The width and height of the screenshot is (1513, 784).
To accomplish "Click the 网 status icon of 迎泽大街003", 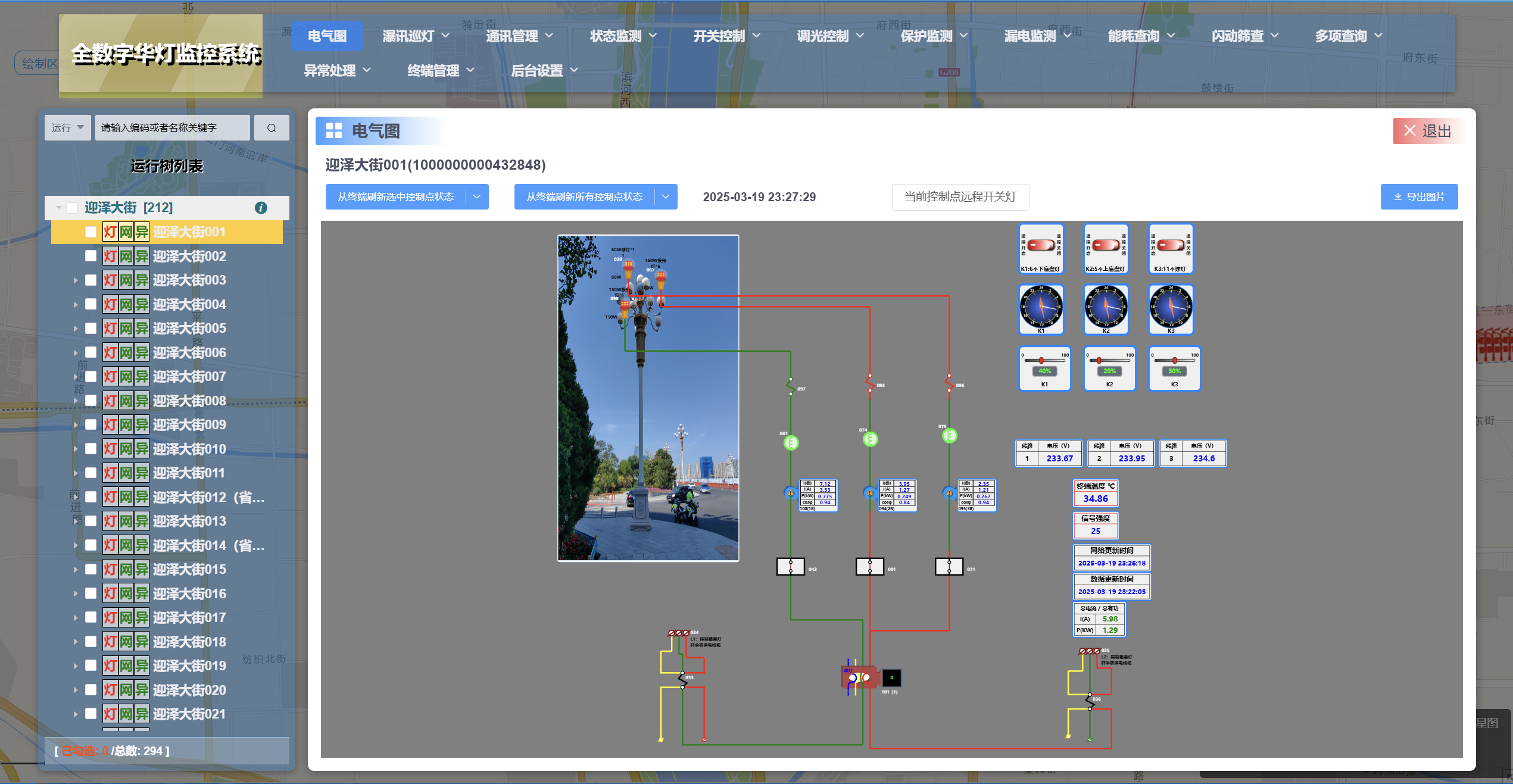I will tap(126, 280).
